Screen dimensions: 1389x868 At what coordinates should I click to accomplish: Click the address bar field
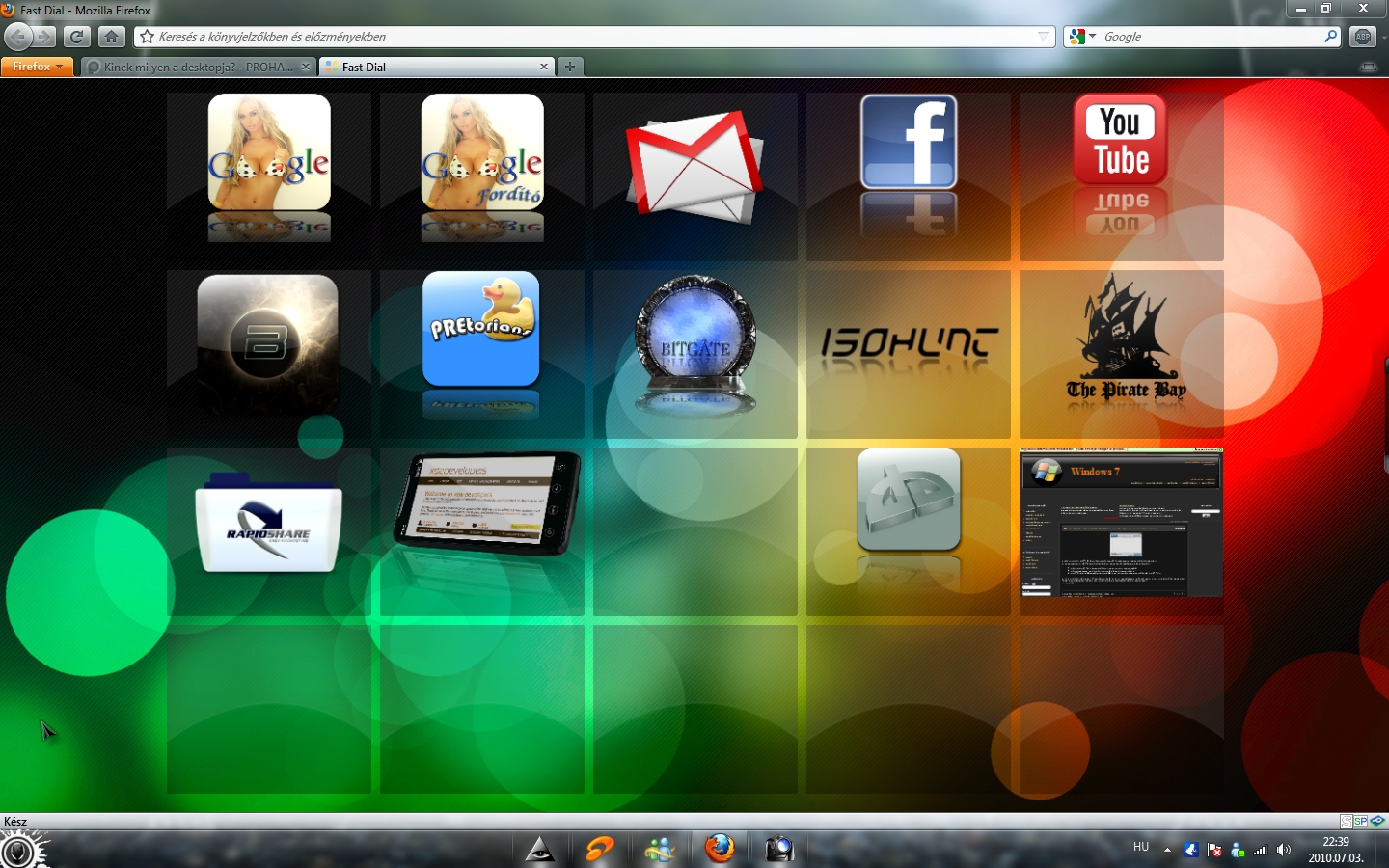tap(595, 37)
